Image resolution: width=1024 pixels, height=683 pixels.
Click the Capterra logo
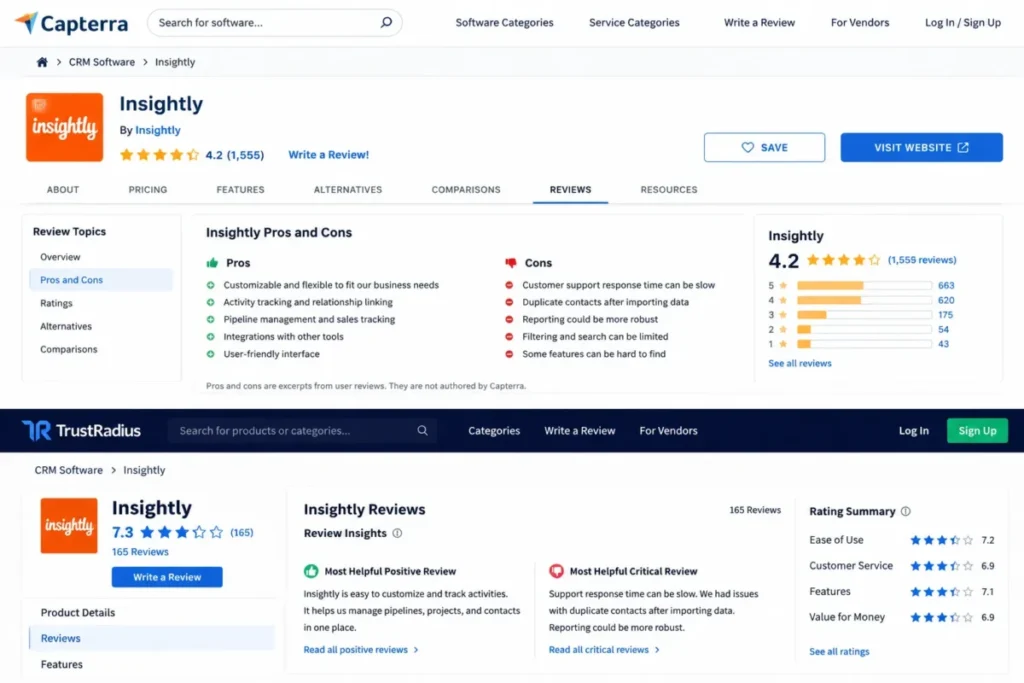71,24
